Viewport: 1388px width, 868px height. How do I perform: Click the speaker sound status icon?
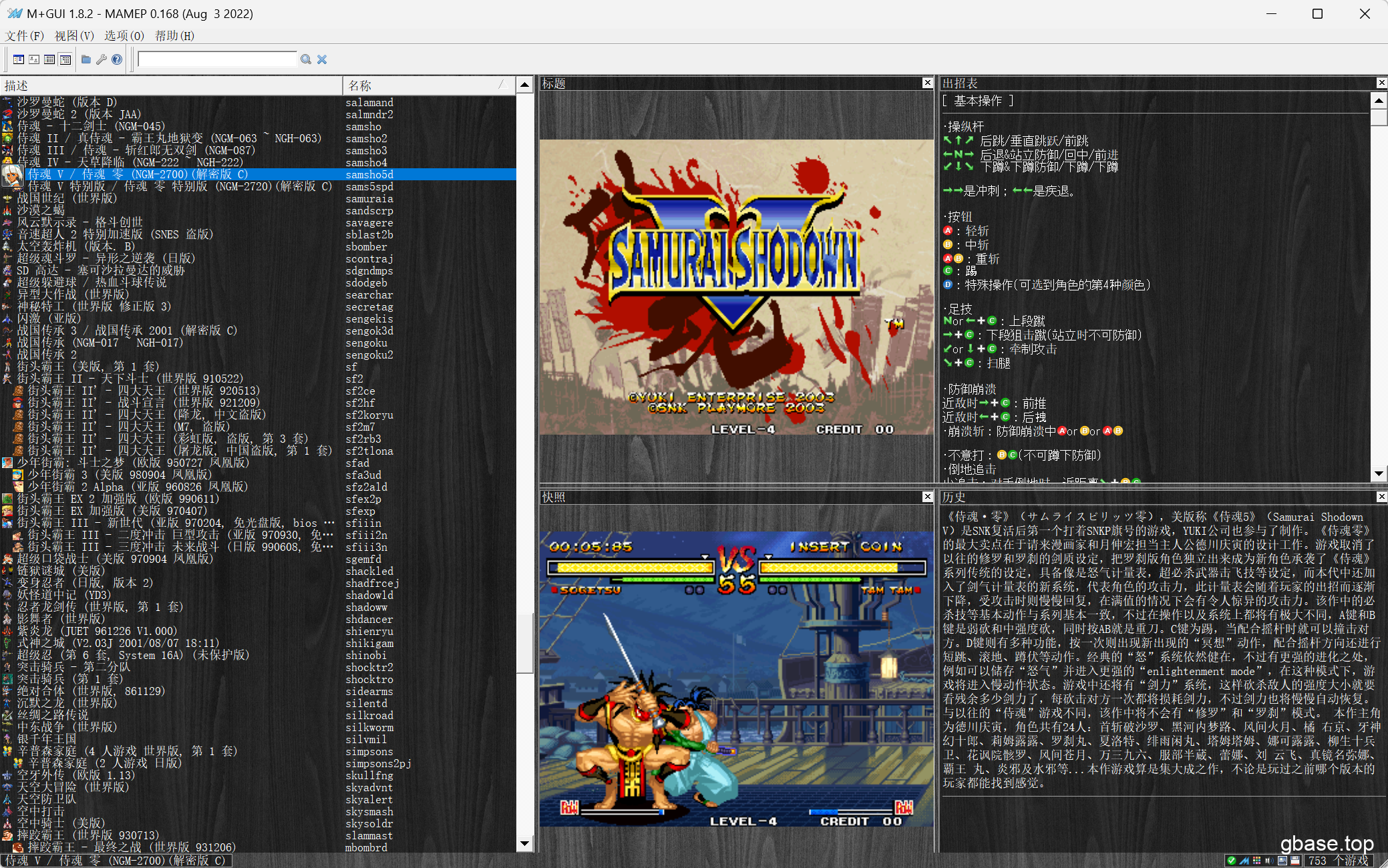coord(1269,861)
